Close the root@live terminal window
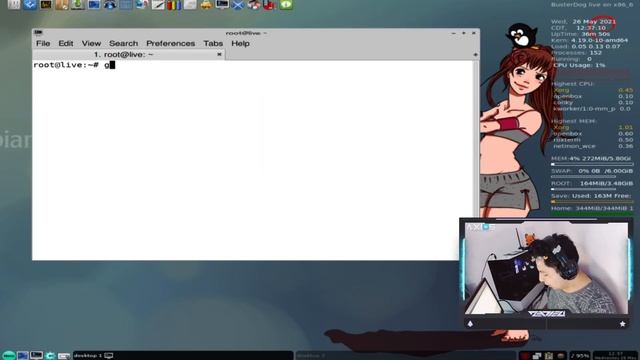The image size is (640, 360). (x=474, y=33)
